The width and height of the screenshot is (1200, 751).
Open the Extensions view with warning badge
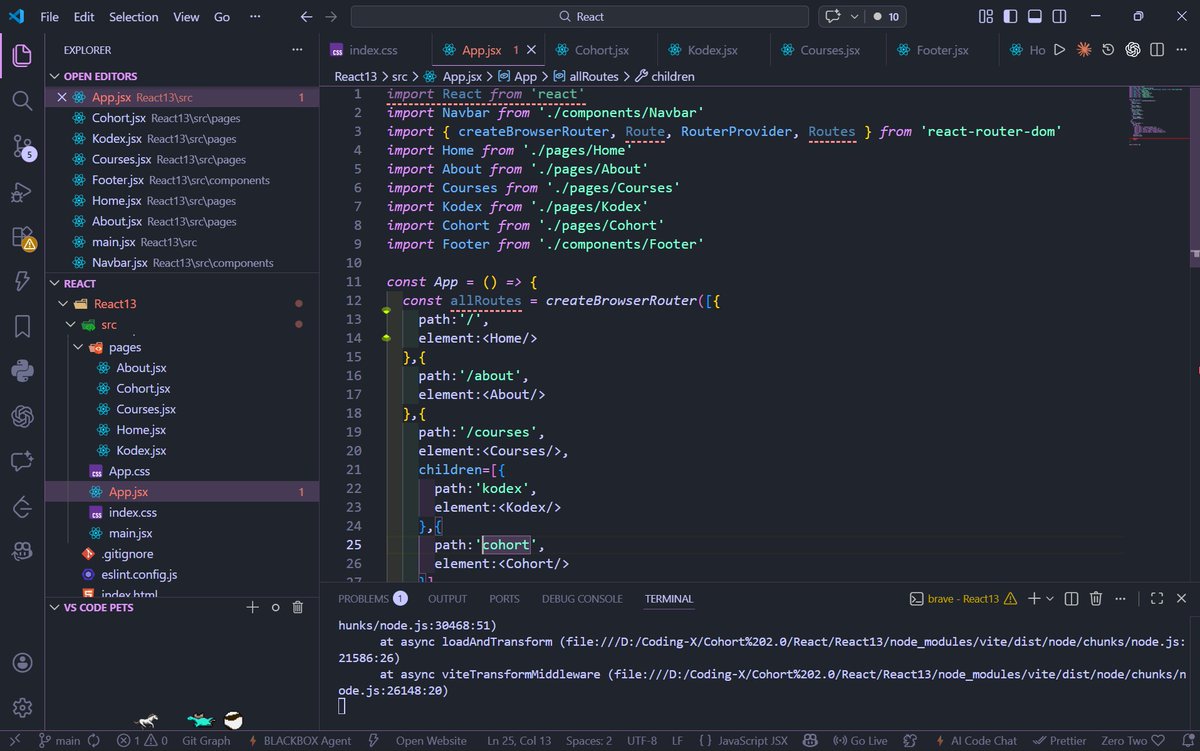coord(22,238)
